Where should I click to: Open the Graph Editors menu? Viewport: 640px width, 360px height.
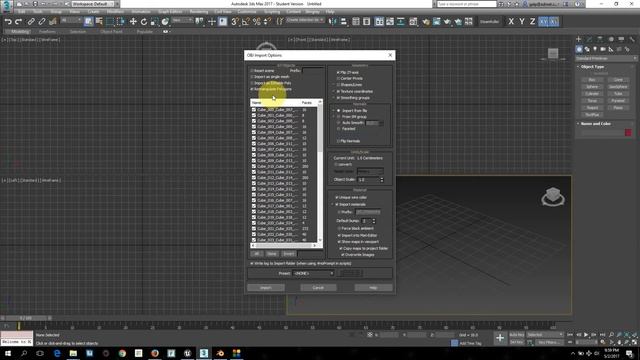170,12
